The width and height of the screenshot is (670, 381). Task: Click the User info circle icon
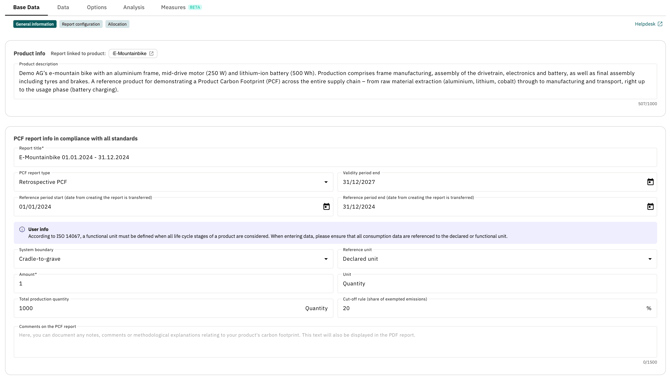click(22, 229)
